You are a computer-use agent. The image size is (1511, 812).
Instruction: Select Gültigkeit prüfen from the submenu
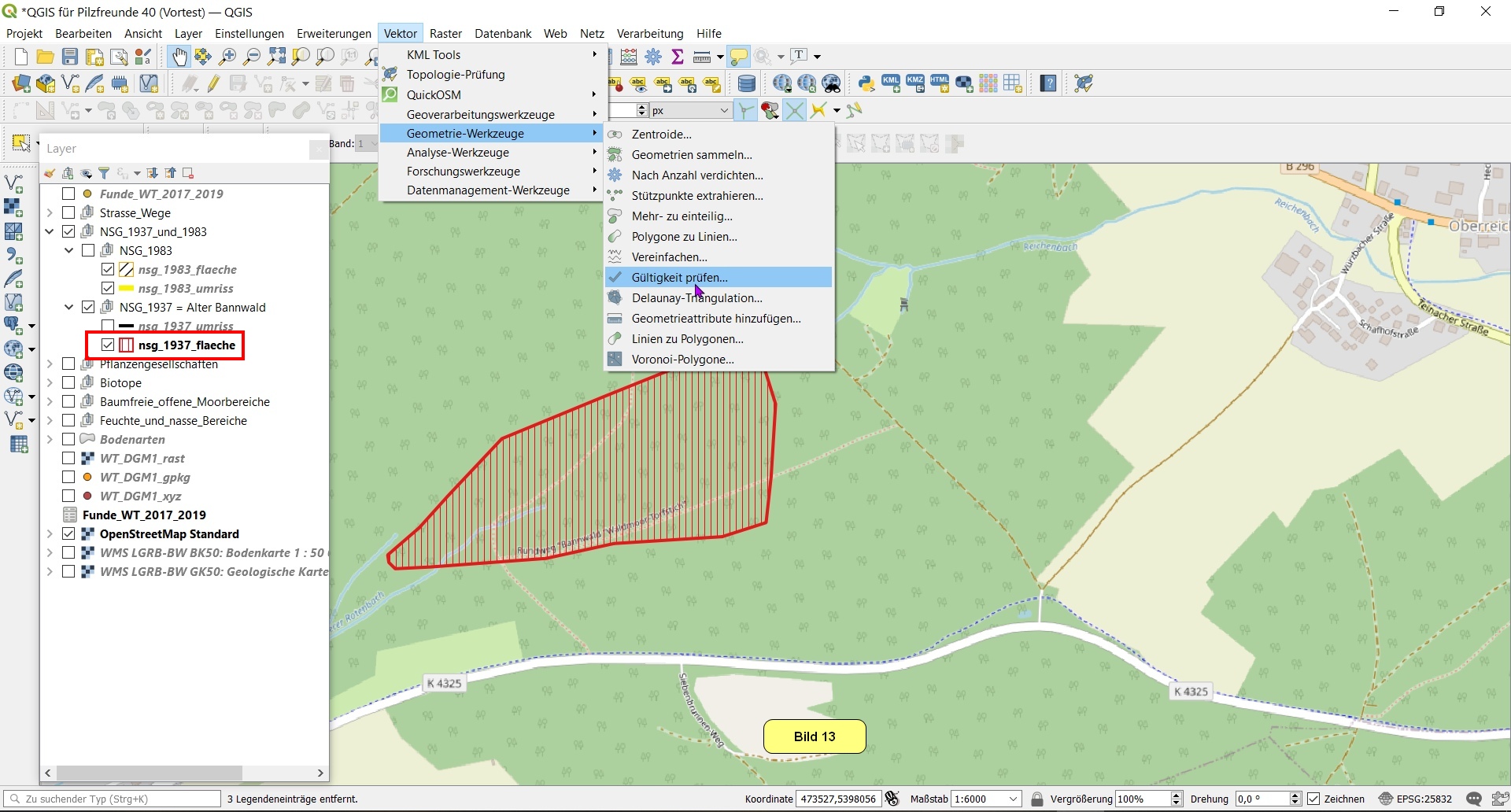click(679, 278)
